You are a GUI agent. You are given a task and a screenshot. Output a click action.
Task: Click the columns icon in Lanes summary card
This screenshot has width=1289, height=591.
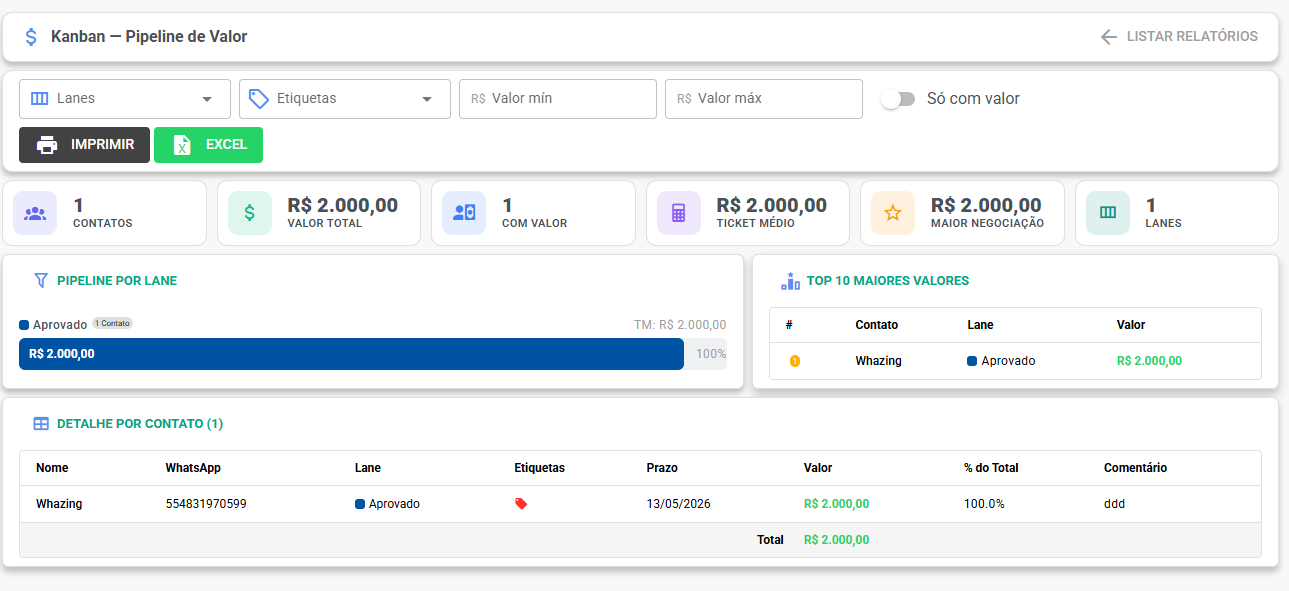pyautogui.click(x=1108, y=213)
